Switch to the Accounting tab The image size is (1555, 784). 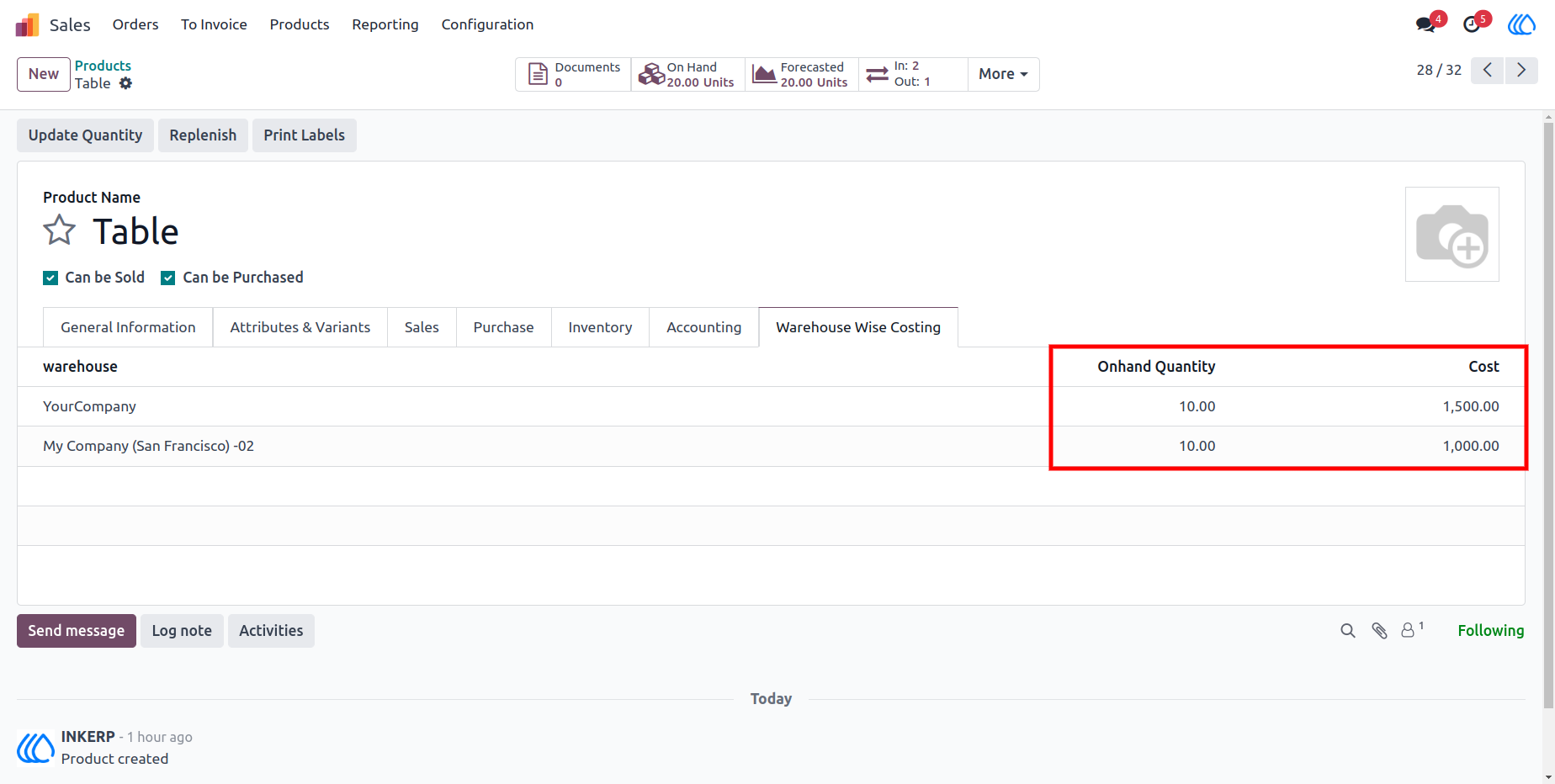(x=704, y=327)
